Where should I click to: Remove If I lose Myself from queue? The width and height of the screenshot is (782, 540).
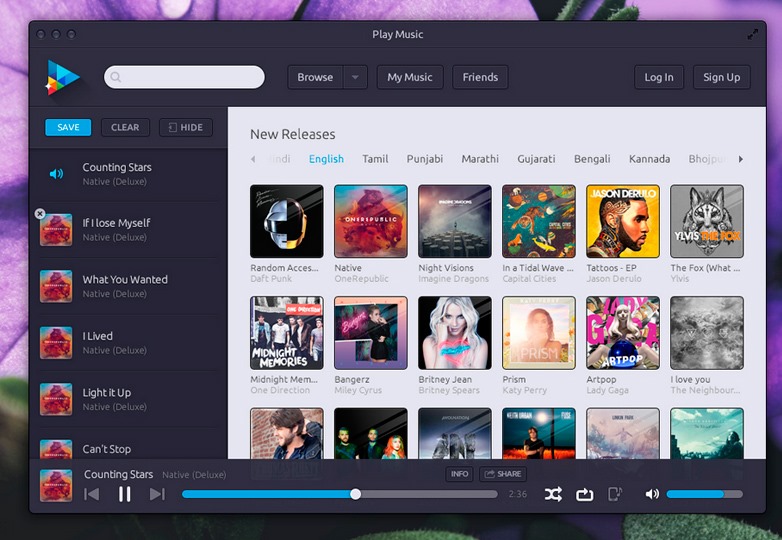[40, 214]
